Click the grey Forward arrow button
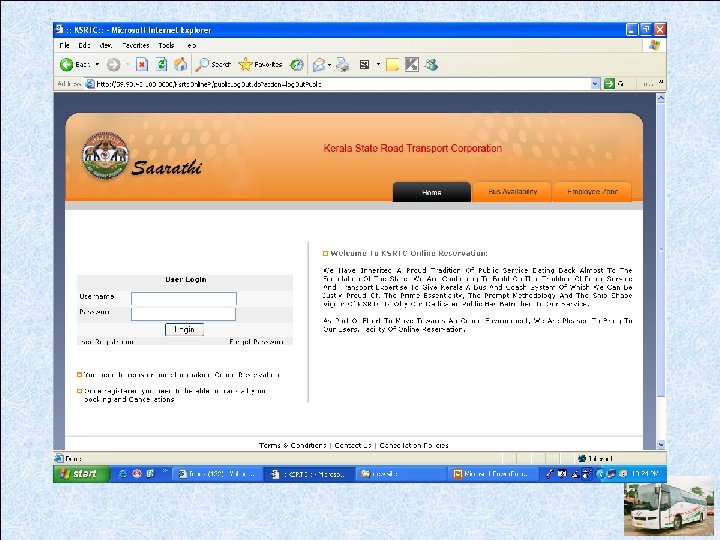720x540 pixels. (113, 65)
